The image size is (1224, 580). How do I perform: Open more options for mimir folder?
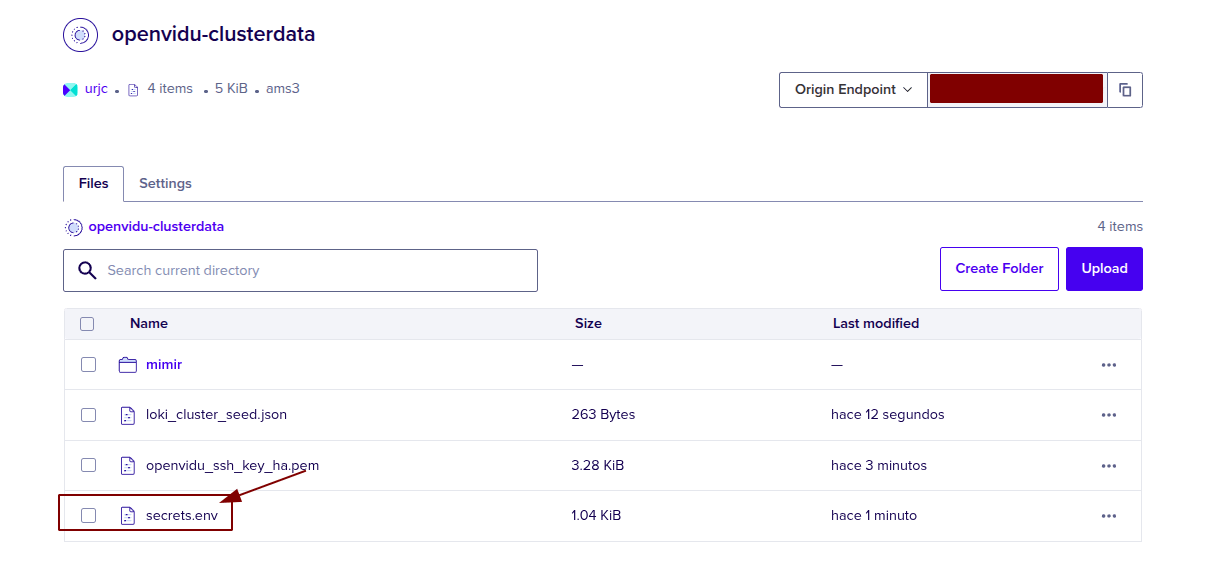tap(1108, 365)
